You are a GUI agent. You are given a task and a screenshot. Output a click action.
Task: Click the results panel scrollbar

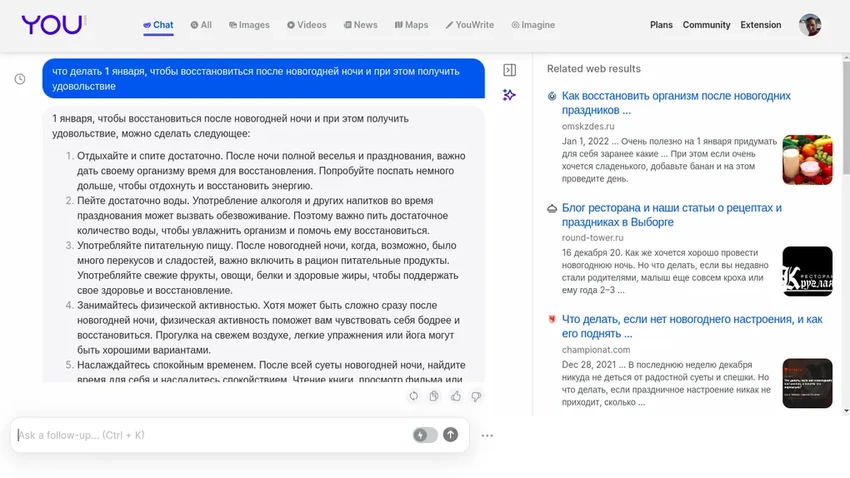[846, 117]
